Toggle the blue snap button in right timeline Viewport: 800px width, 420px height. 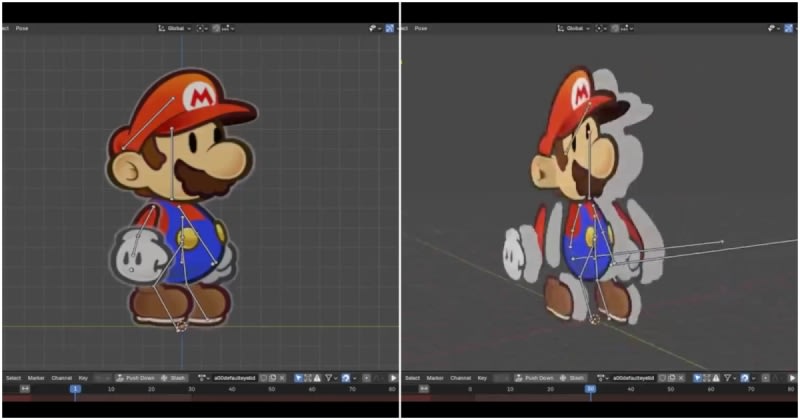click(x=746, y=378)
